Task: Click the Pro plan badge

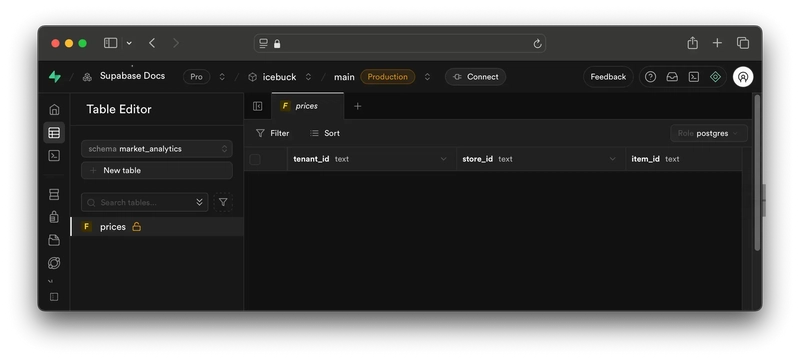Action: click(x=196, y=77)
